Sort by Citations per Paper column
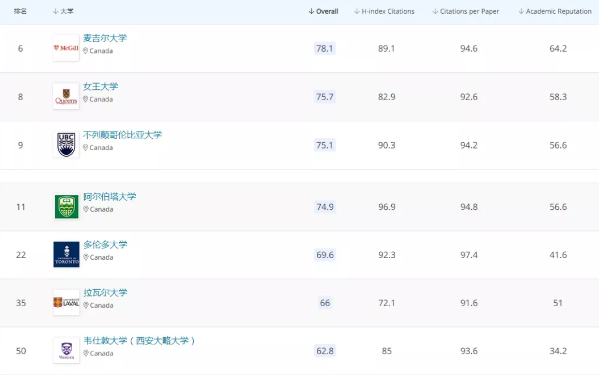 (466, 11)
